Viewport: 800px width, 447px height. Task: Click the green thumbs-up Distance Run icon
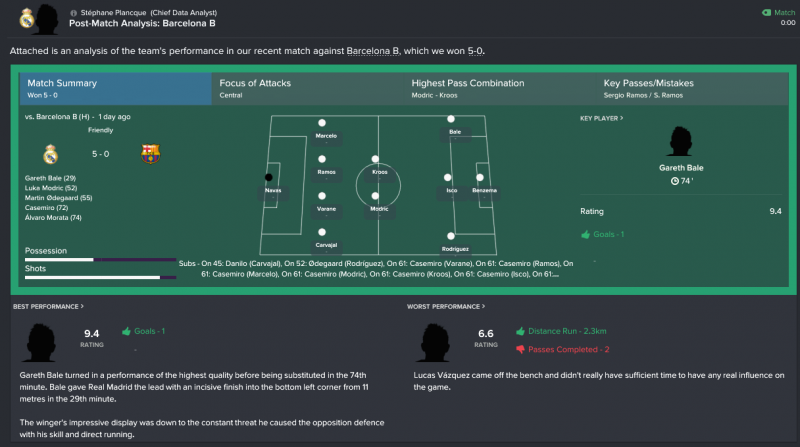pyautogui.click(x=520, y=331)
